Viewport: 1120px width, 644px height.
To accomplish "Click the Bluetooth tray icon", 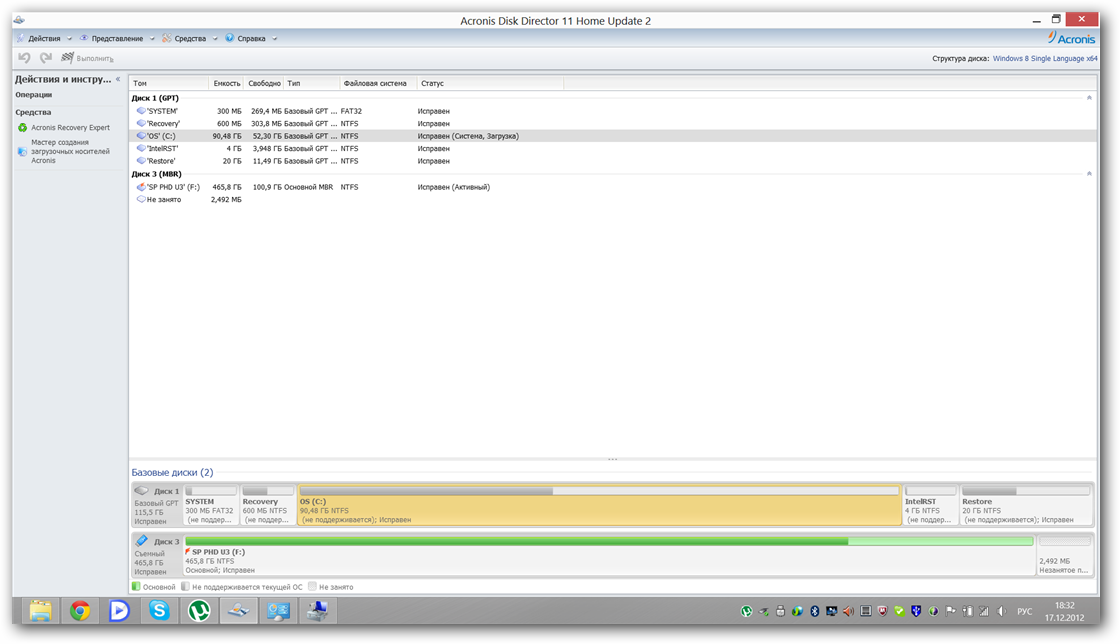I will click(x=814, y=611).
